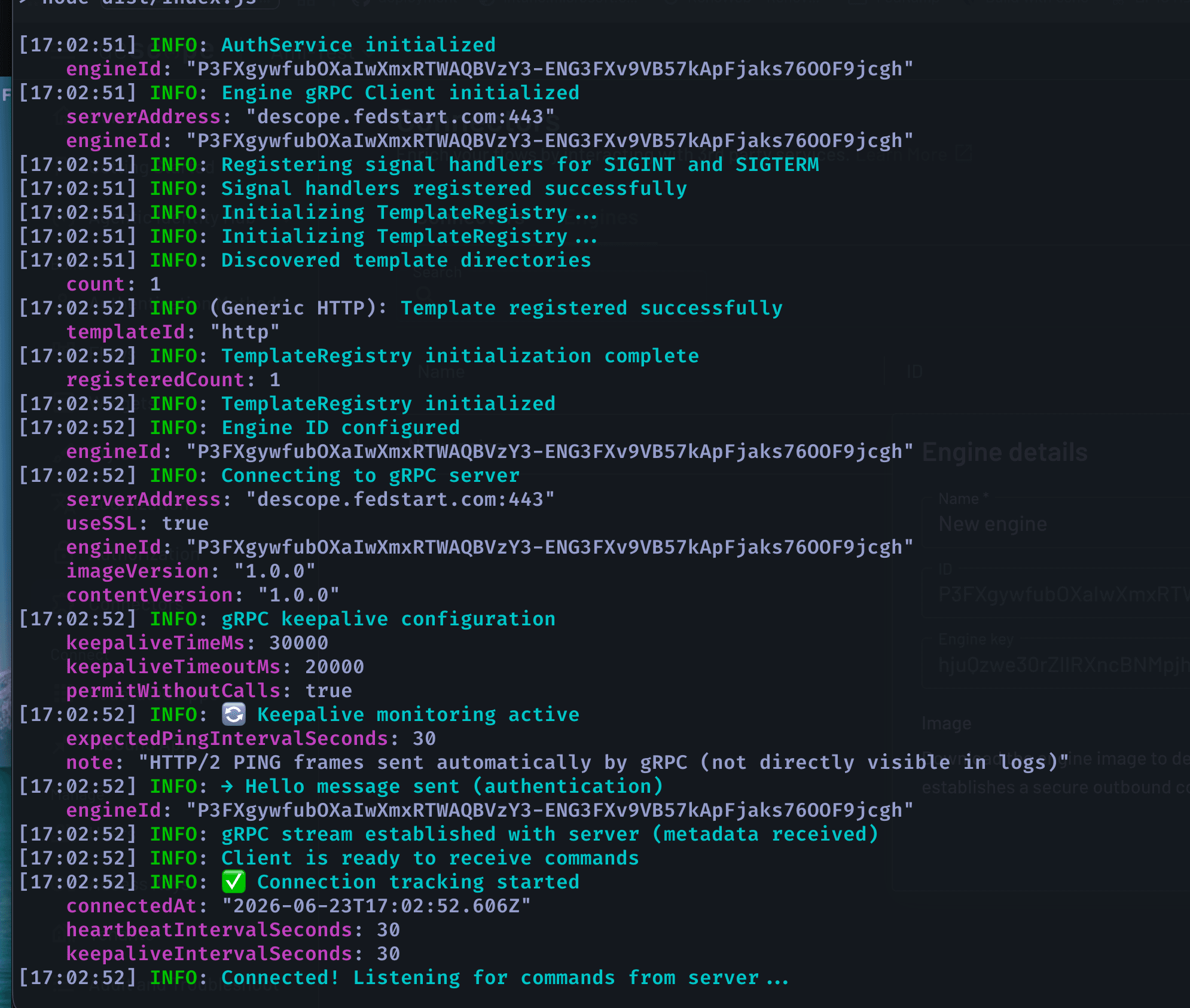The height and width of the screenshot is (1008, 1190).
Task: Click the imageVersion "1.0.0" line
Action: [x=191, y=571]
